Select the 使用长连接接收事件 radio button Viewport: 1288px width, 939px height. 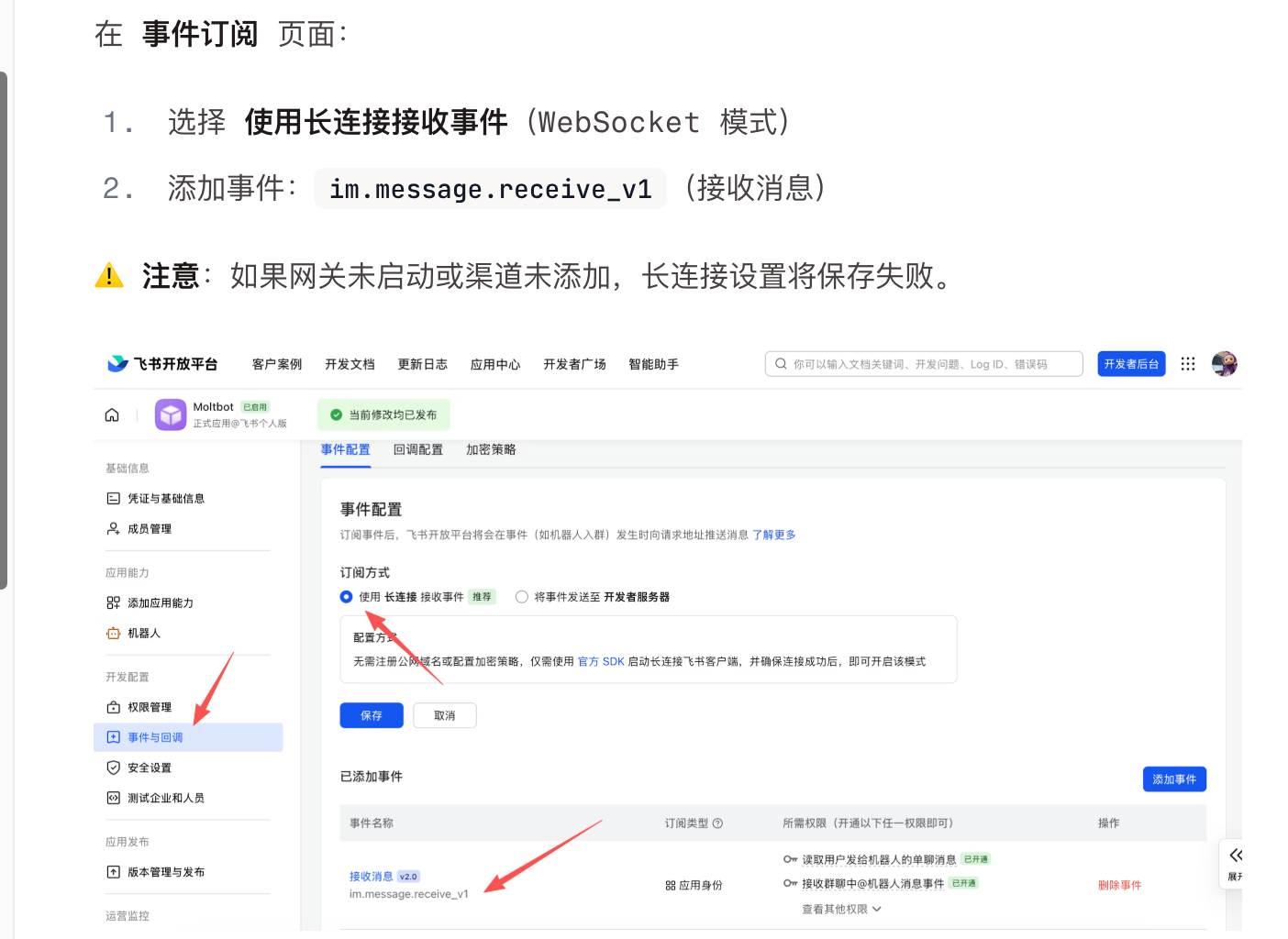tap(346, 596)
